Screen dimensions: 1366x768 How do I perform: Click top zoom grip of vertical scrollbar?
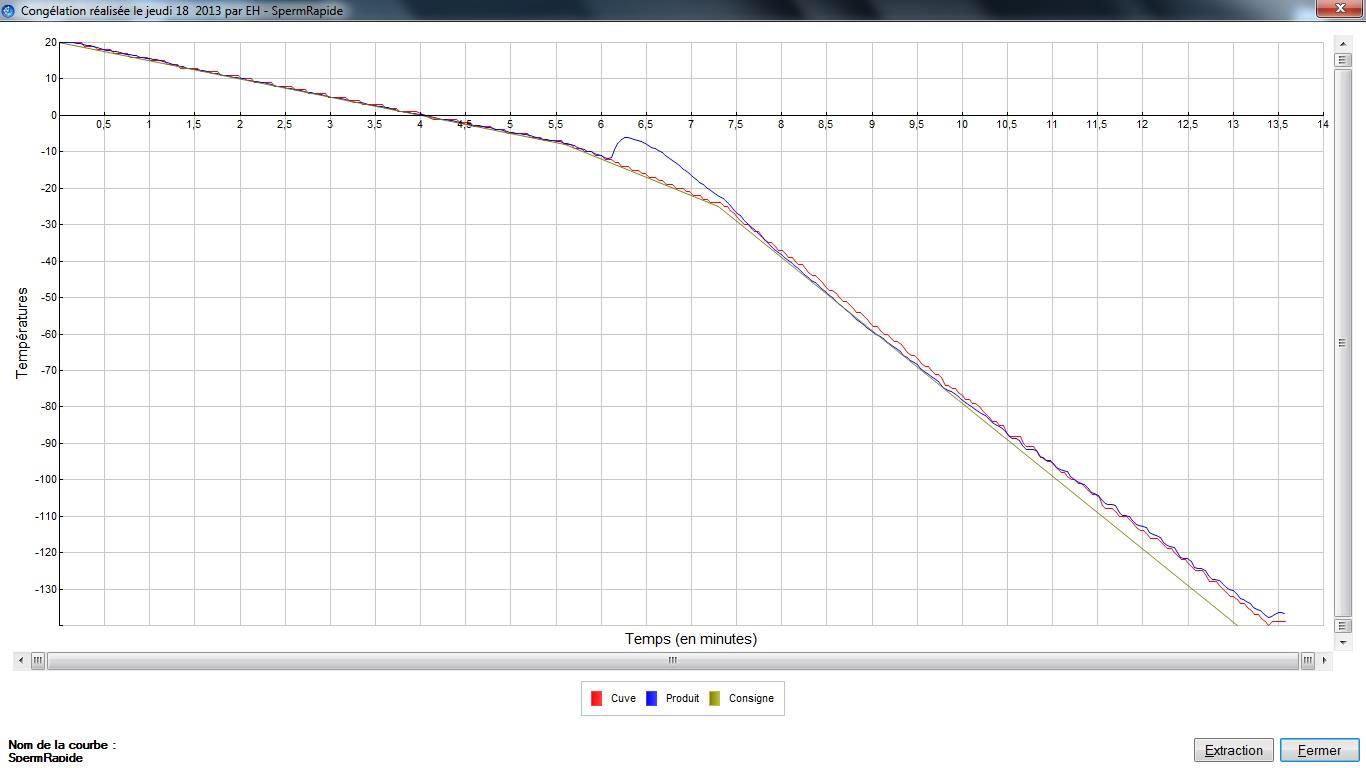1343,60
